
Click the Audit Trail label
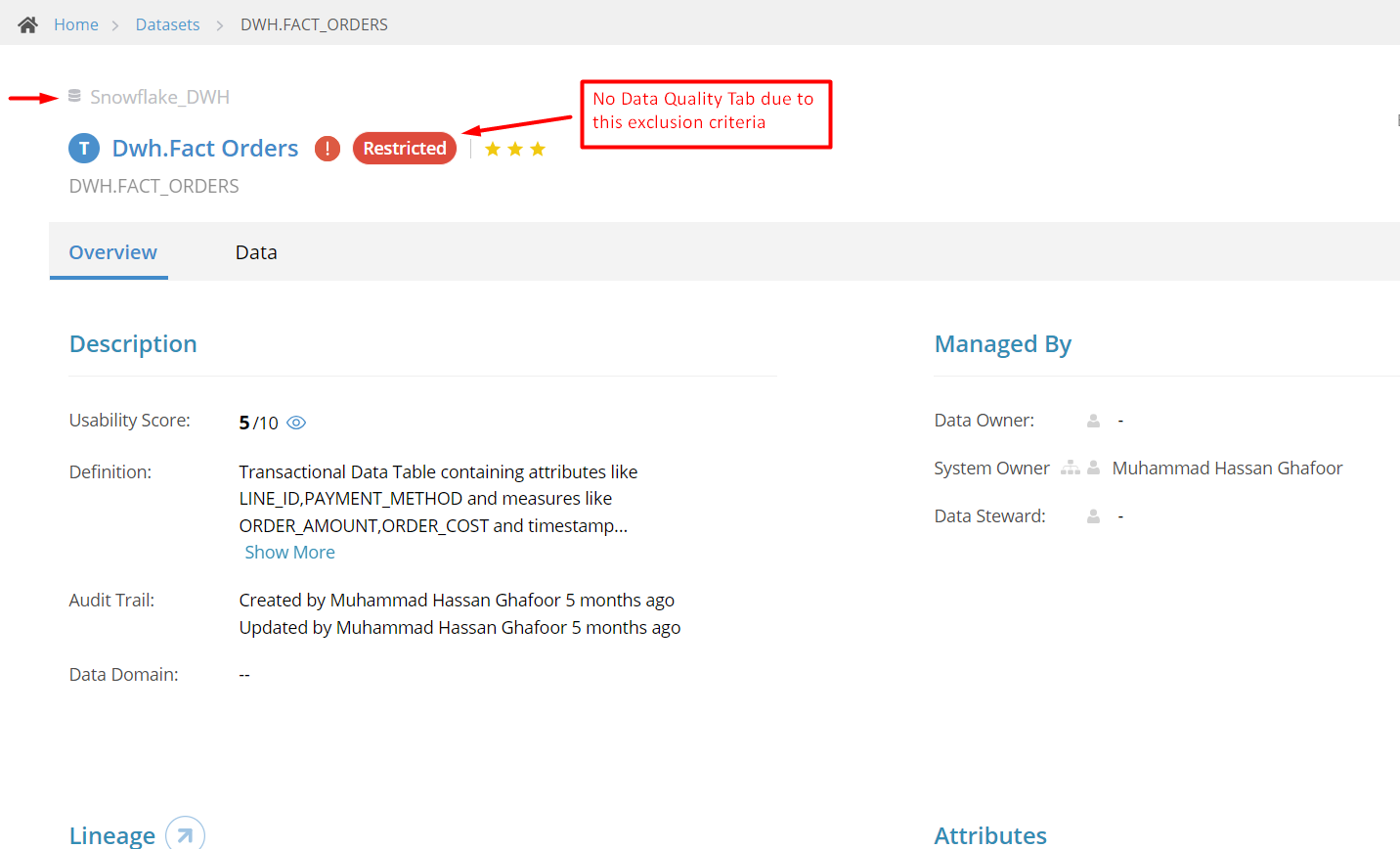click(111, 600)
